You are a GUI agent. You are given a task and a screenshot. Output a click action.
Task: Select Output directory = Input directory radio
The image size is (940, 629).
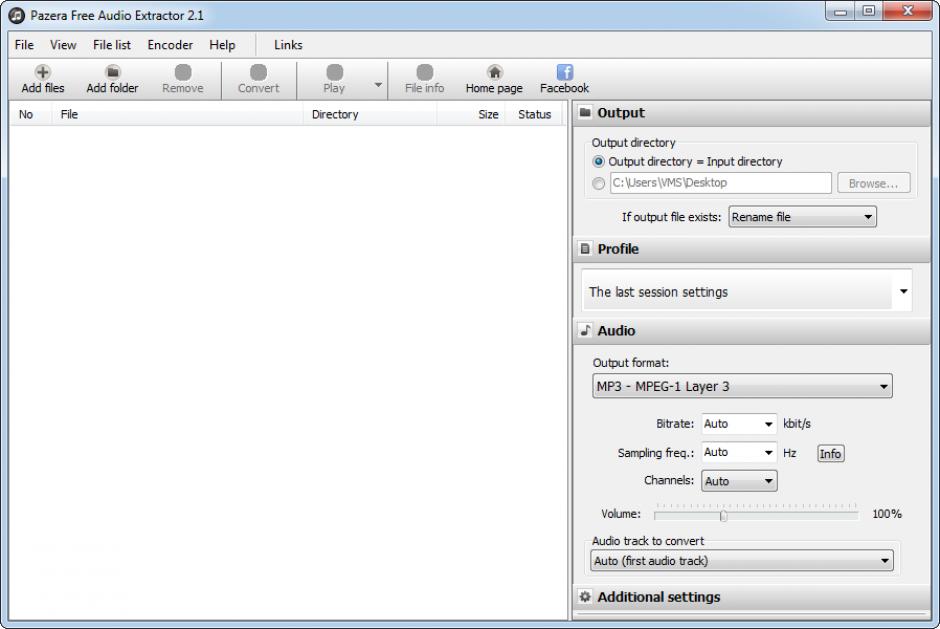tap(598, 161)
